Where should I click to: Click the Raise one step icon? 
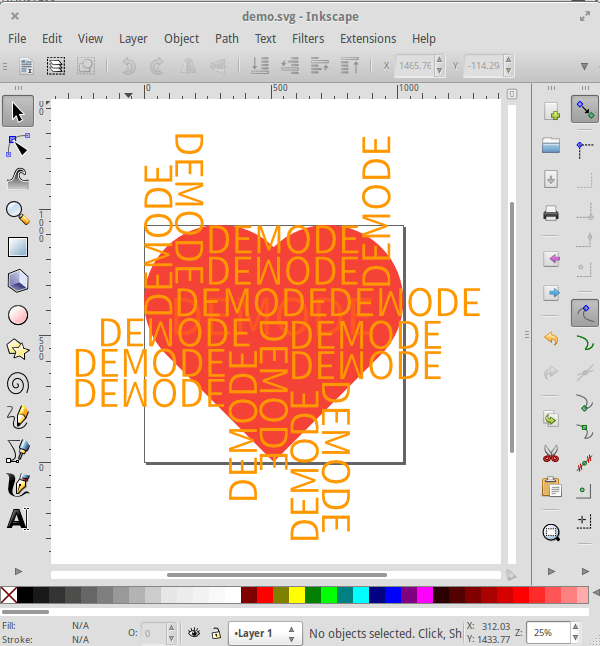coord(320,66)
